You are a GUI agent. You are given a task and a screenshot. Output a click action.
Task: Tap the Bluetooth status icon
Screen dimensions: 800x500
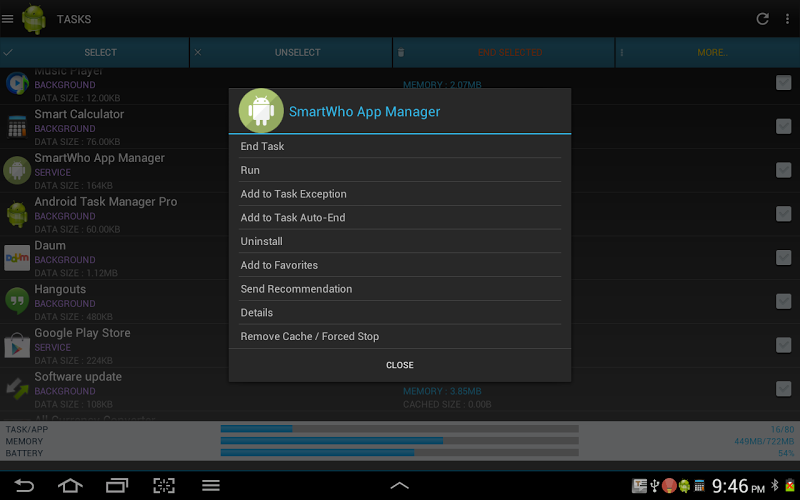point(774,485)
